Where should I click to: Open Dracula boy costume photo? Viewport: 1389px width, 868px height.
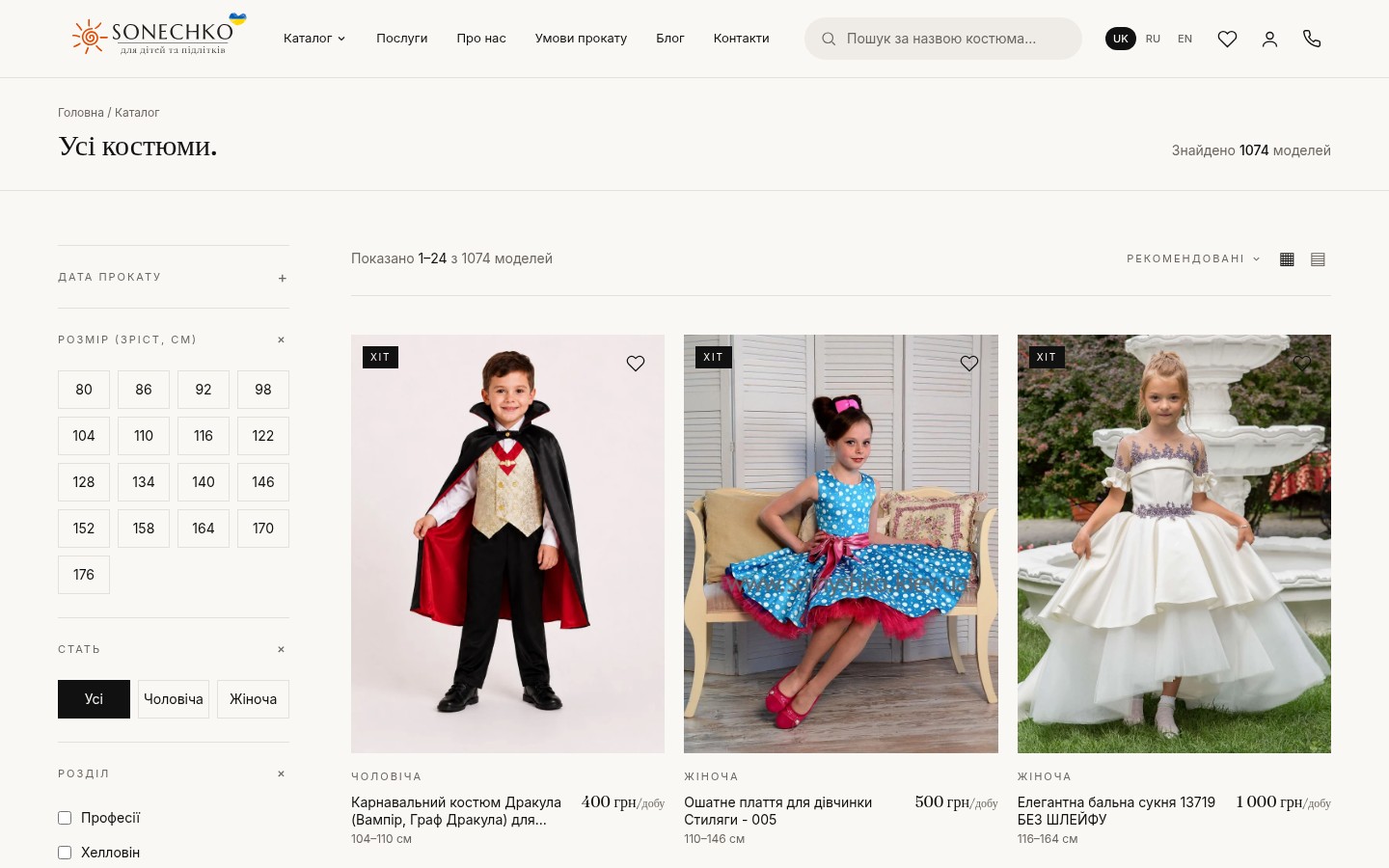[507, 544]
